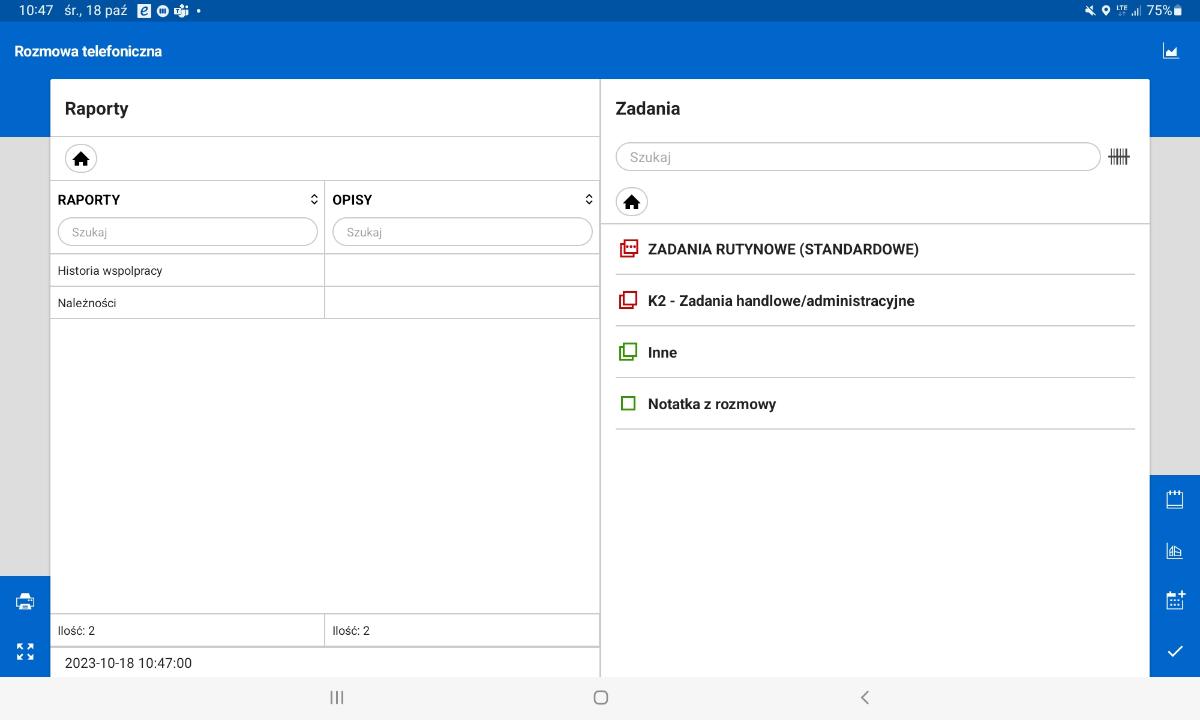Screen dimensions: 1200x720
Task: Toggle fullscreen with the expand arrows icon
Action: [25, 652]
